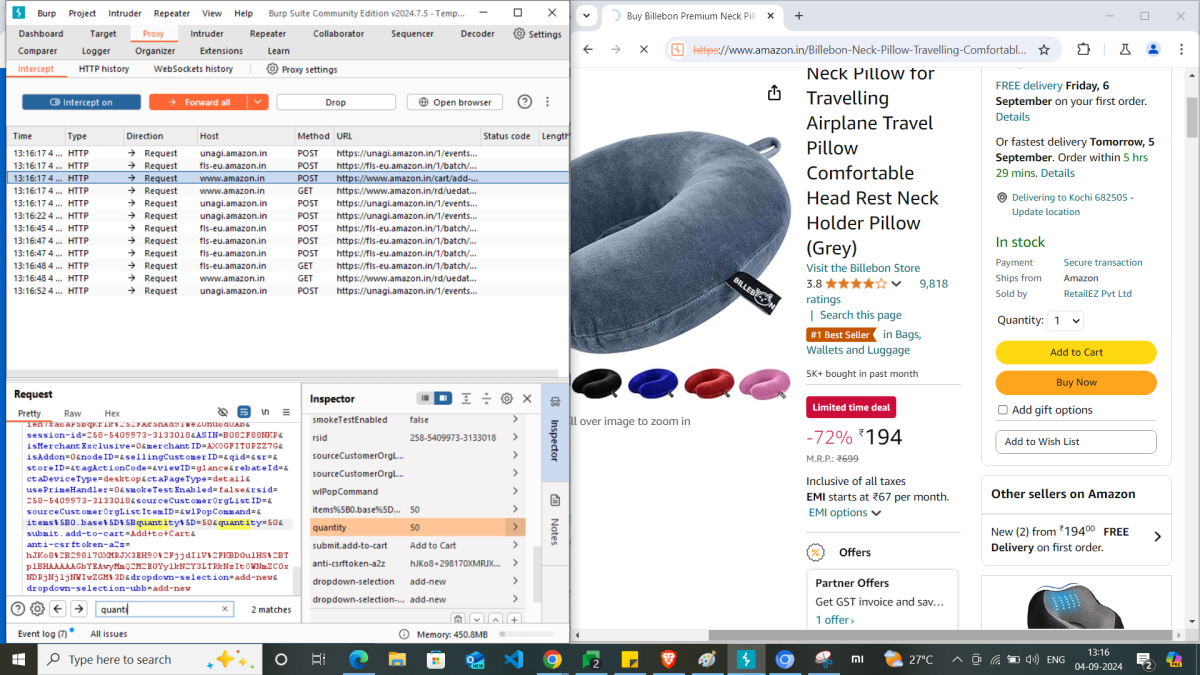The height and width of the screenshot is (675, 1200).
Task: Expand submit.add-to-cart parameter chevron
Action: (x=516, y=545)
